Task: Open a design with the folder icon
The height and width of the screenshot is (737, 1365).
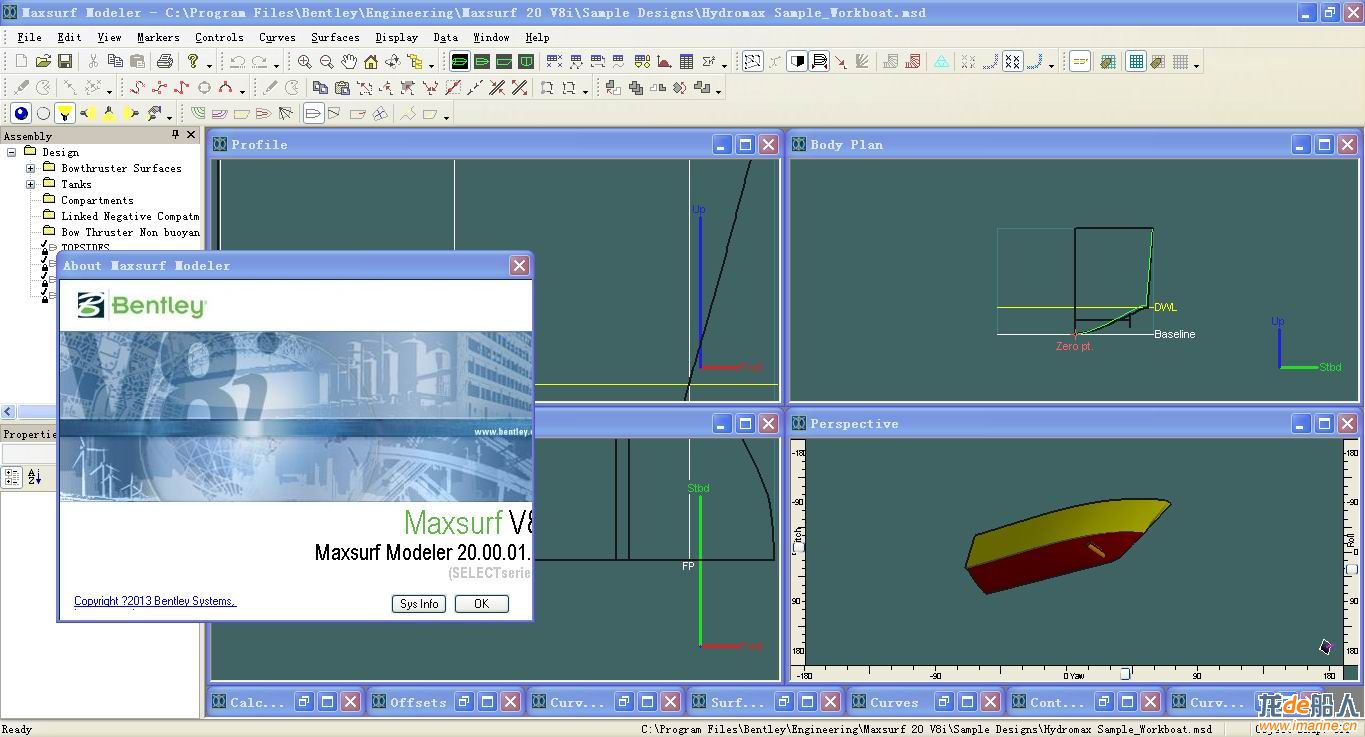Action: click(x=43, y=62)
